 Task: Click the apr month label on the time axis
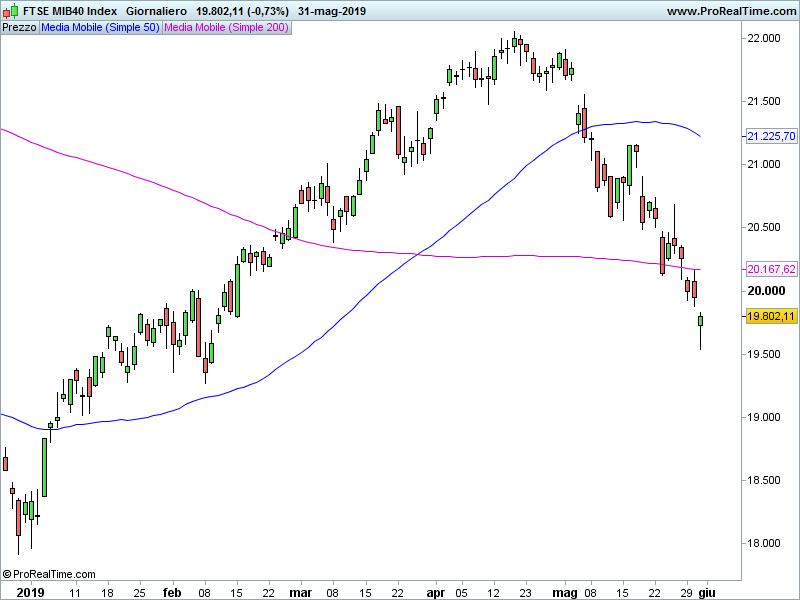tap(436, 593)
